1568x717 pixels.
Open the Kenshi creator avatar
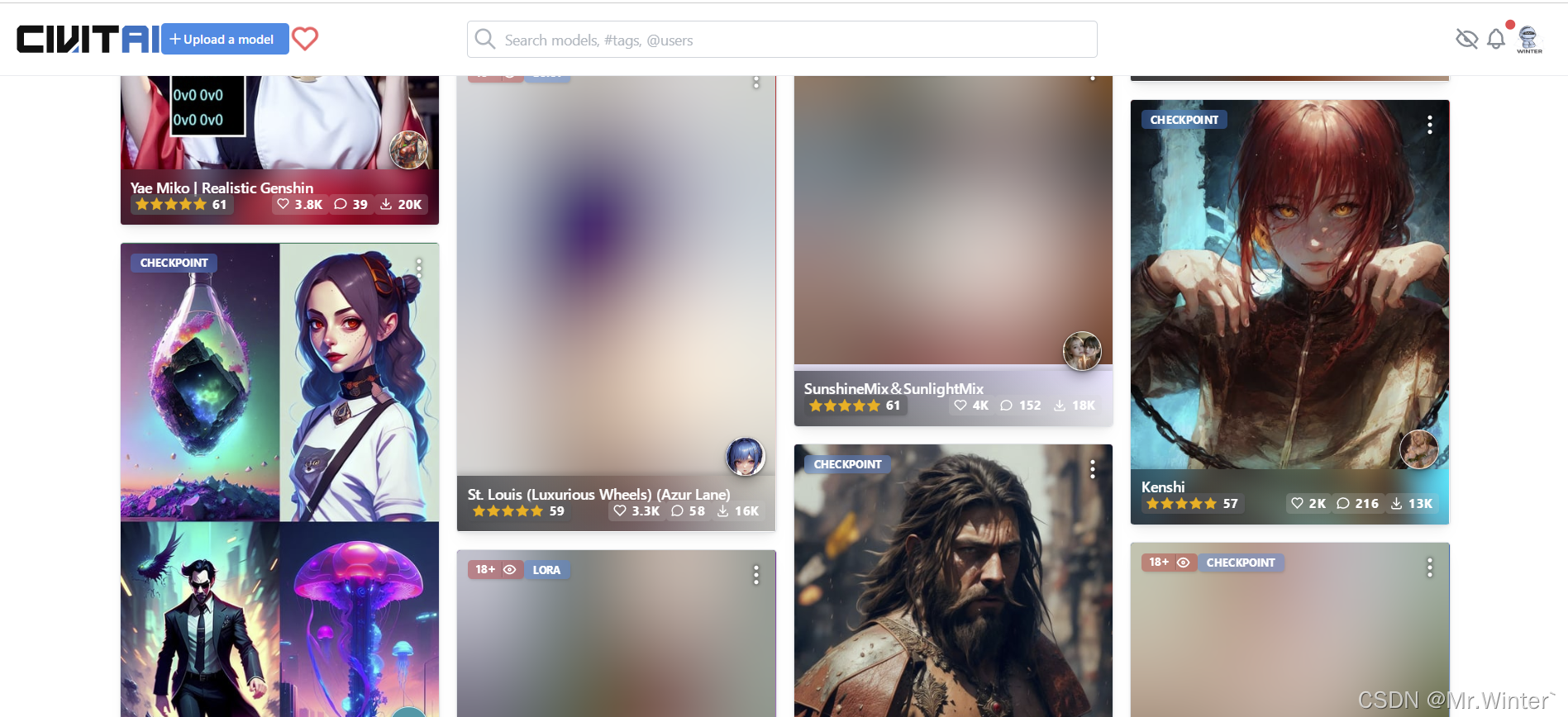[x=1419, y=449]
